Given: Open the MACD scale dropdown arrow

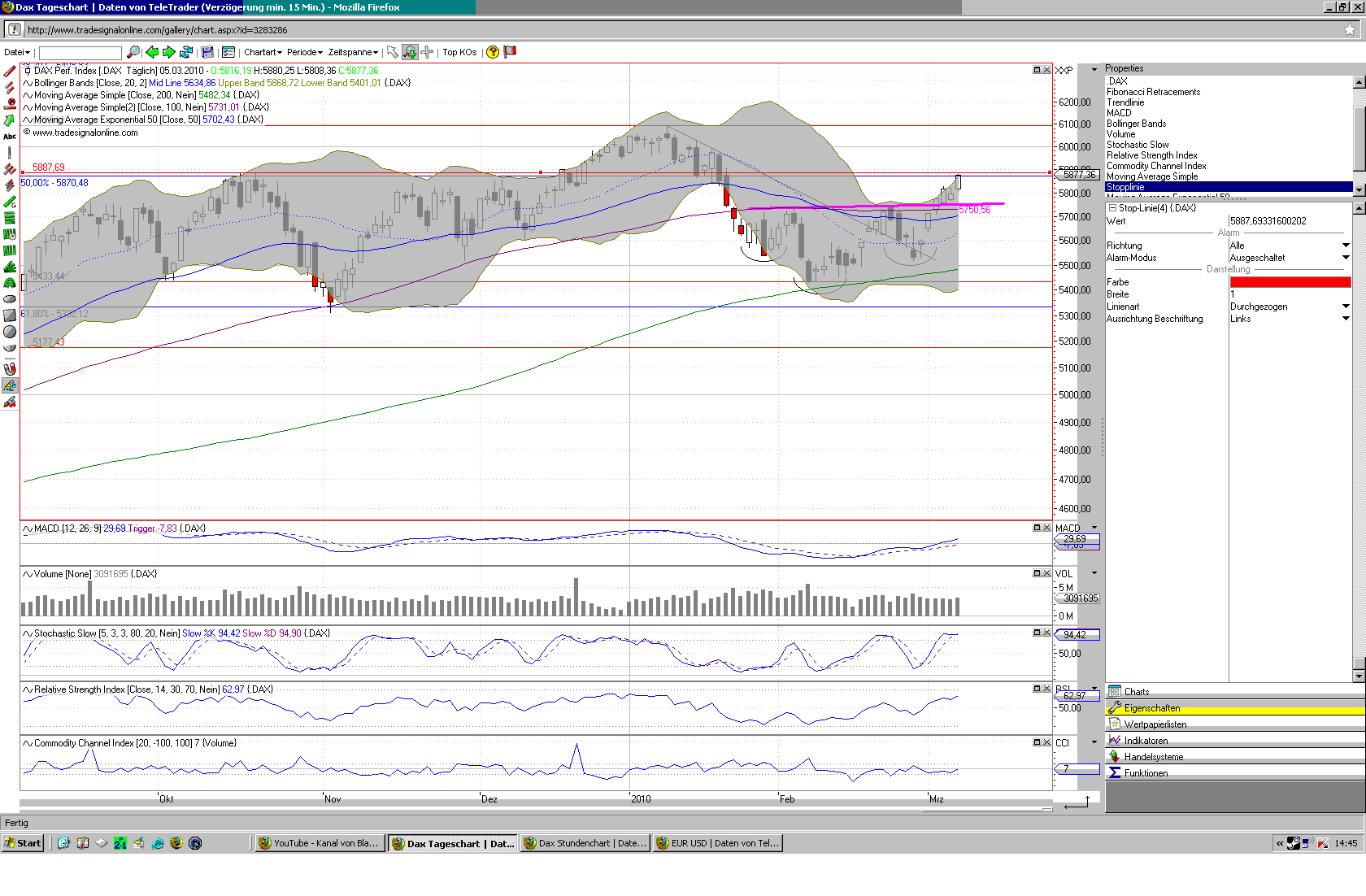Looking at the screenshot, I should coord(1094,528).
